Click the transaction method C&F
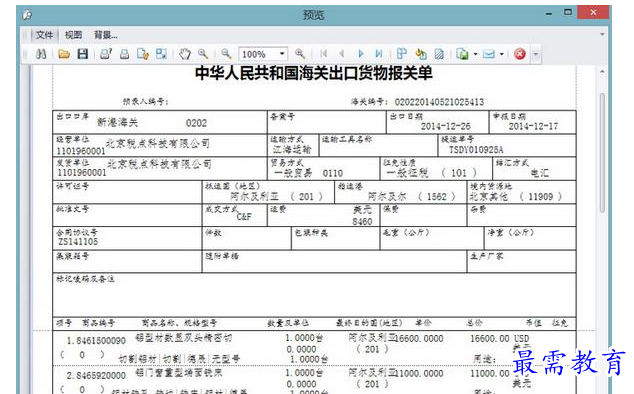Image resolution: width=634 pixels, height=394 pixels. click(244, 217)
